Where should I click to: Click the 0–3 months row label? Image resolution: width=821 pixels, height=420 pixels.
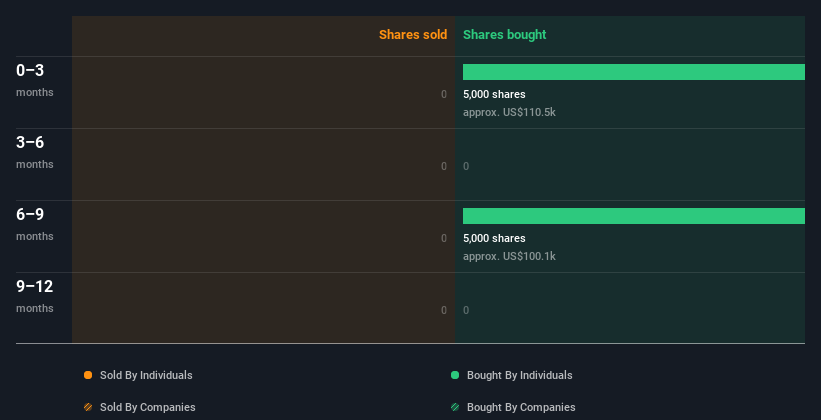click(x=35, y=80)
